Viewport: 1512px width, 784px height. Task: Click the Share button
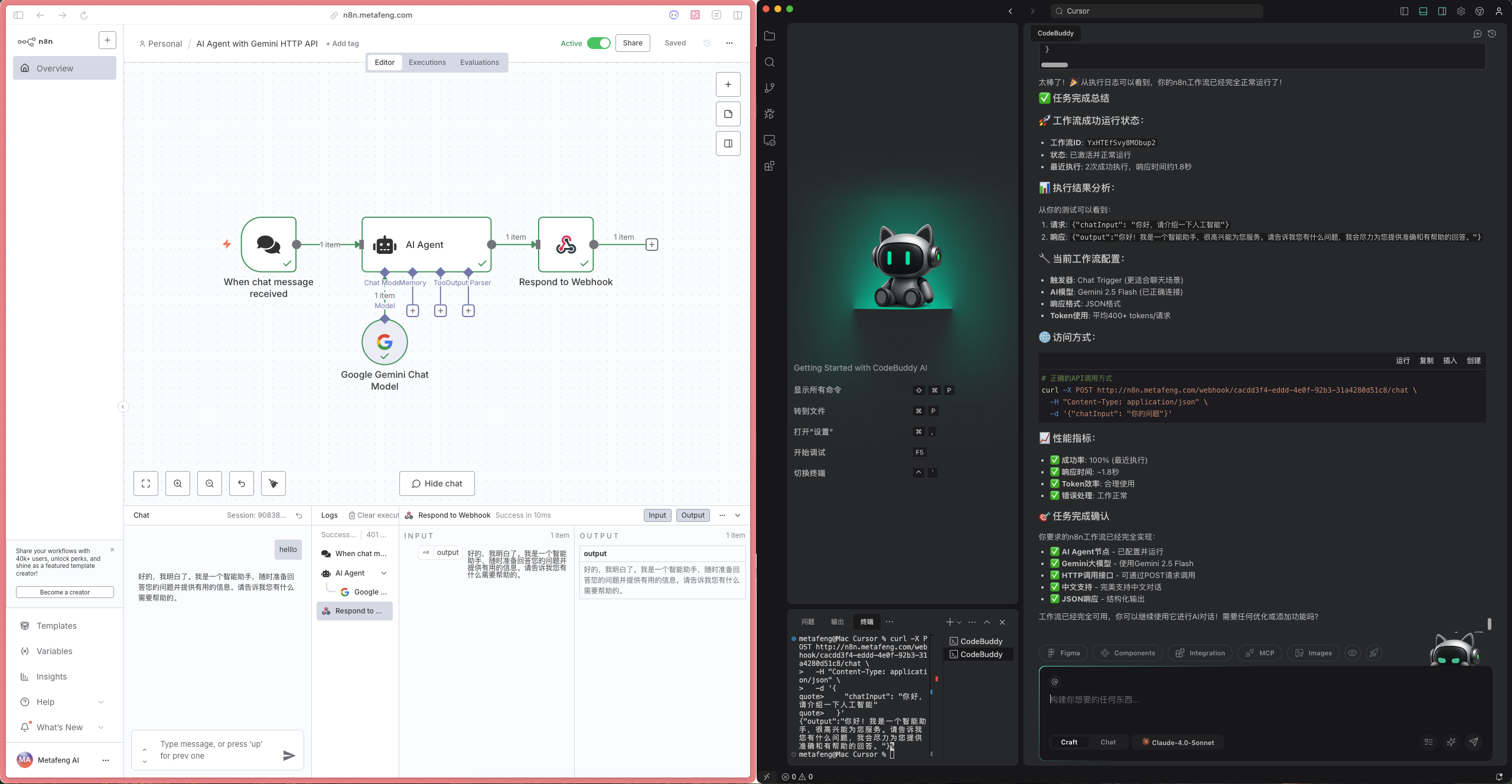pyautogui.click(x=633, y=43)
